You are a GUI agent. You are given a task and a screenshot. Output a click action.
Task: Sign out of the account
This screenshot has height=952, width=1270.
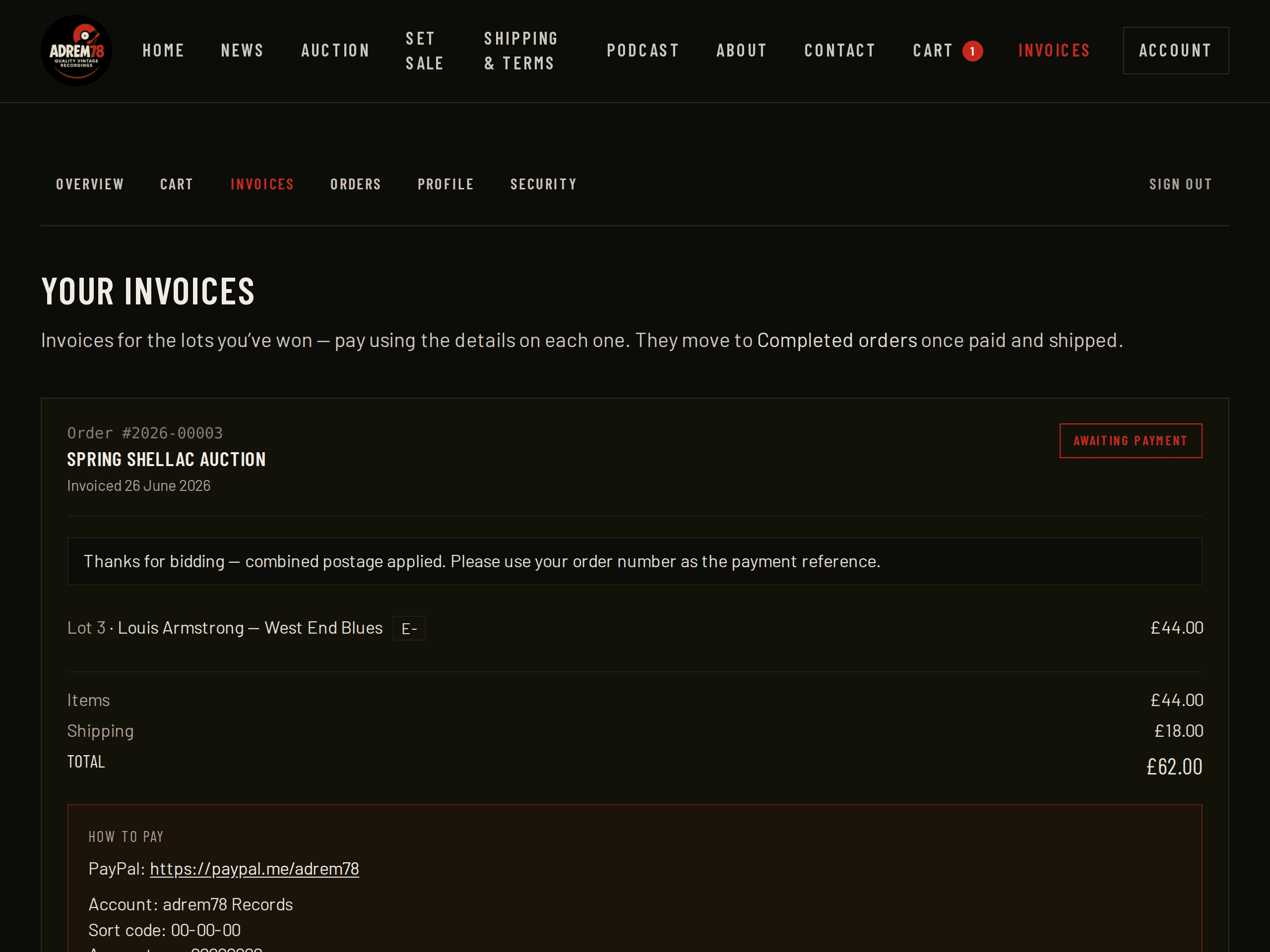tap(1180, 184)
